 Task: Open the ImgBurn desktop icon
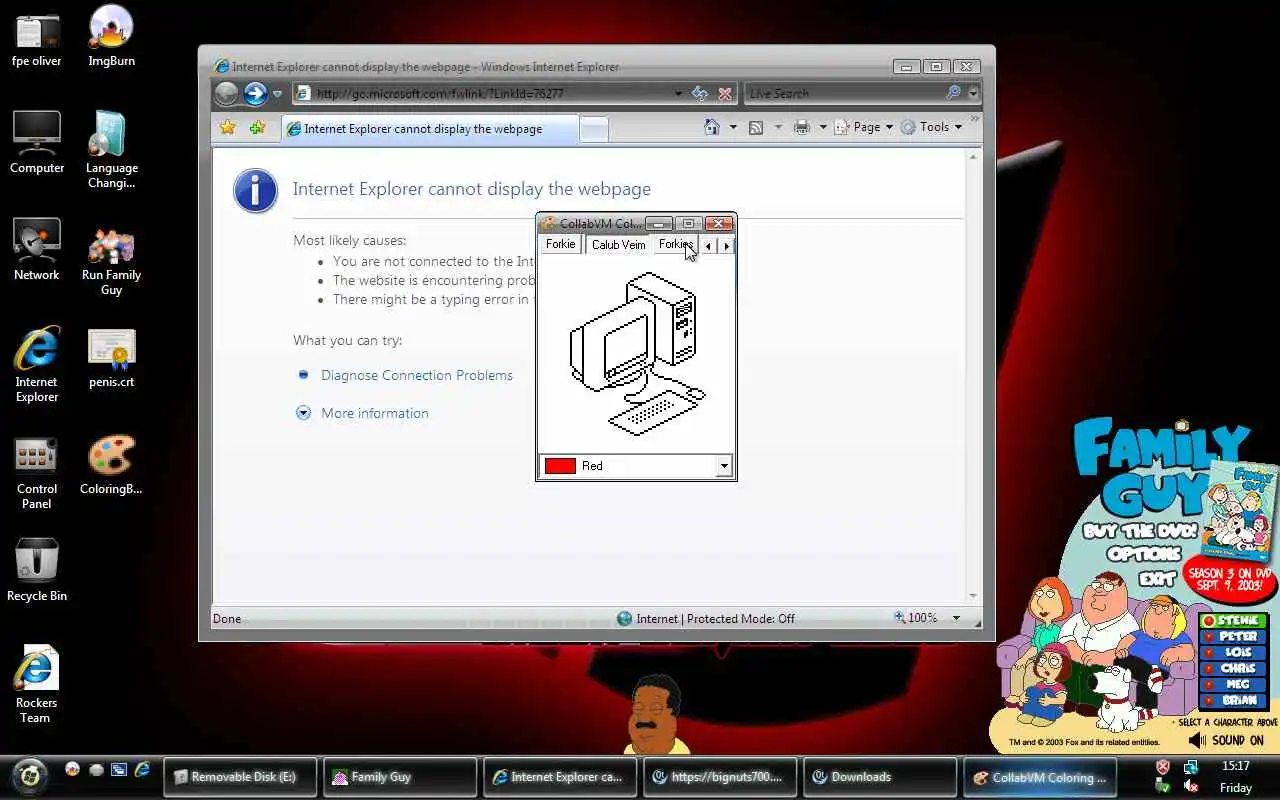(111, 38)
